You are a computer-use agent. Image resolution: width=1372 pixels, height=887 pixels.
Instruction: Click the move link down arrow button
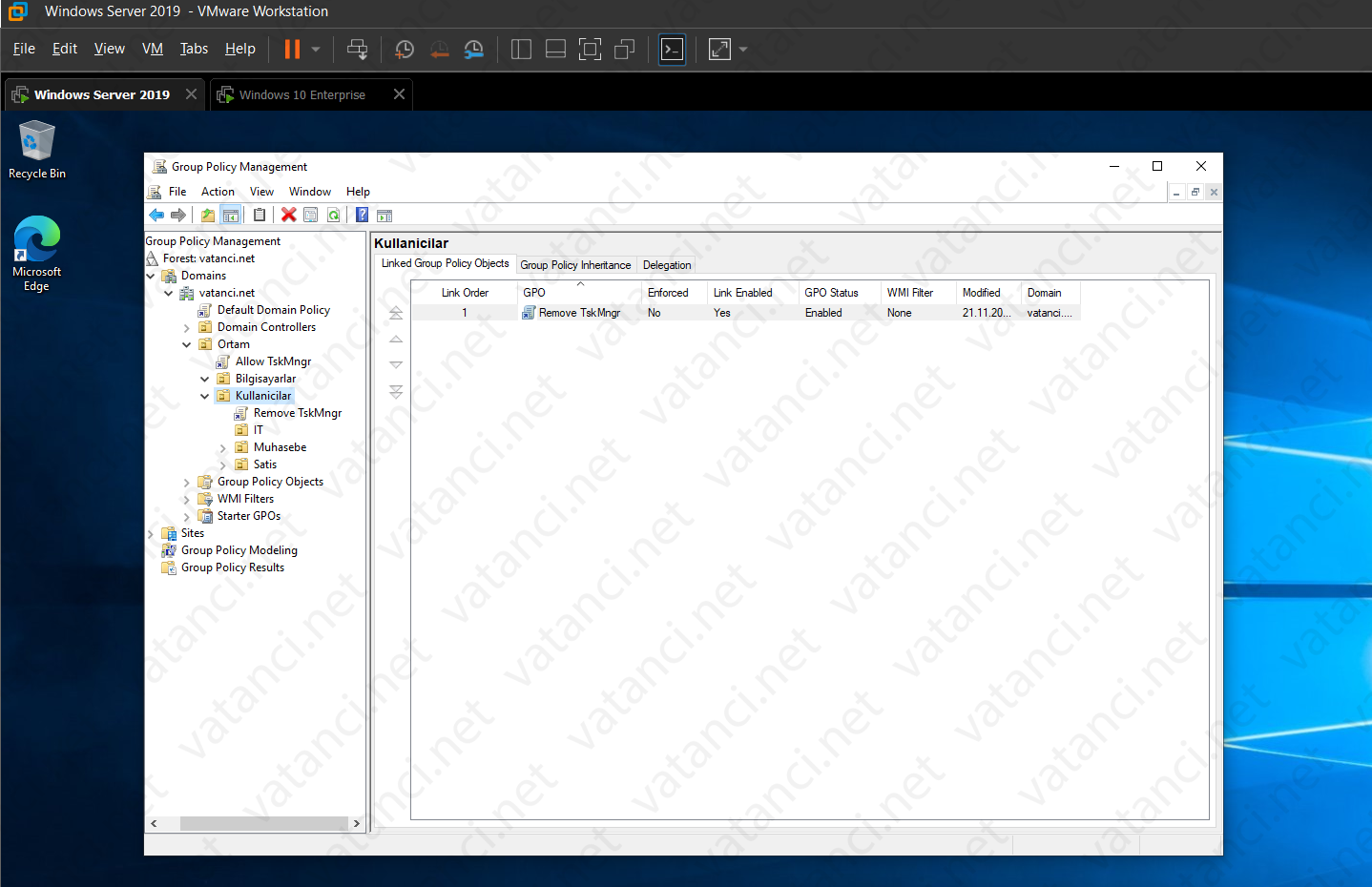(x=396, y=363)
